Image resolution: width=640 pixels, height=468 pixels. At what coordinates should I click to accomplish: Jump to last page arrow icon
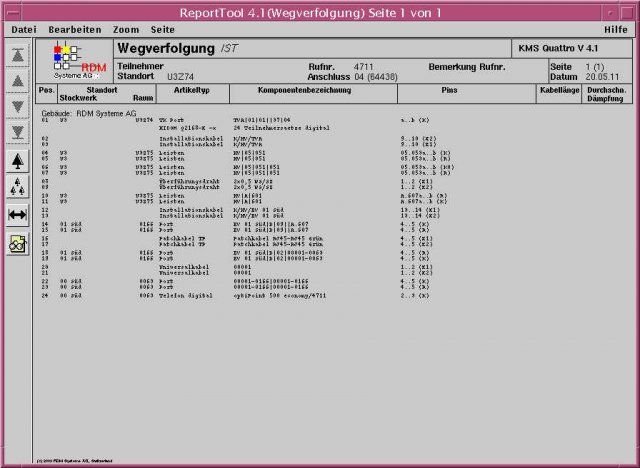point(18,132)
